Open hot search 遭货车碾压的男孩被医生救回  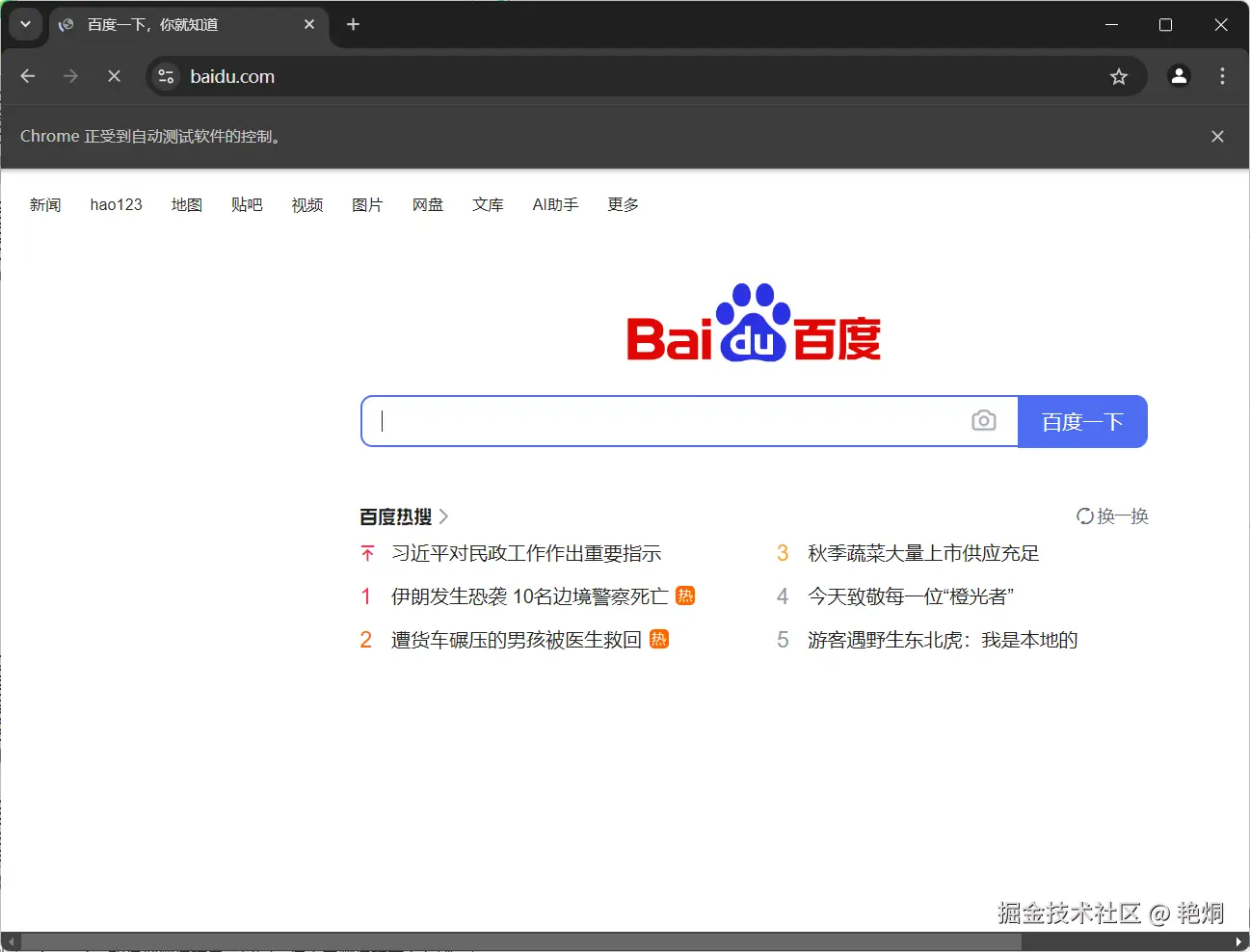tap(517, 640)
